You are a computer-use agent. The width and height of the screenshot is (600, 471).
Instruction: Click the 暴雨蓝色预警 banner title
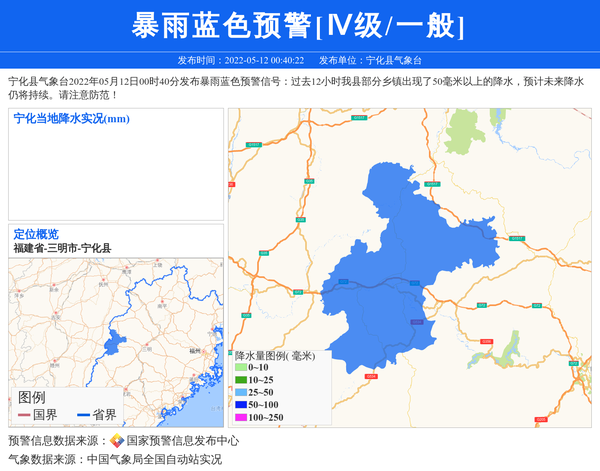[299, 25]
